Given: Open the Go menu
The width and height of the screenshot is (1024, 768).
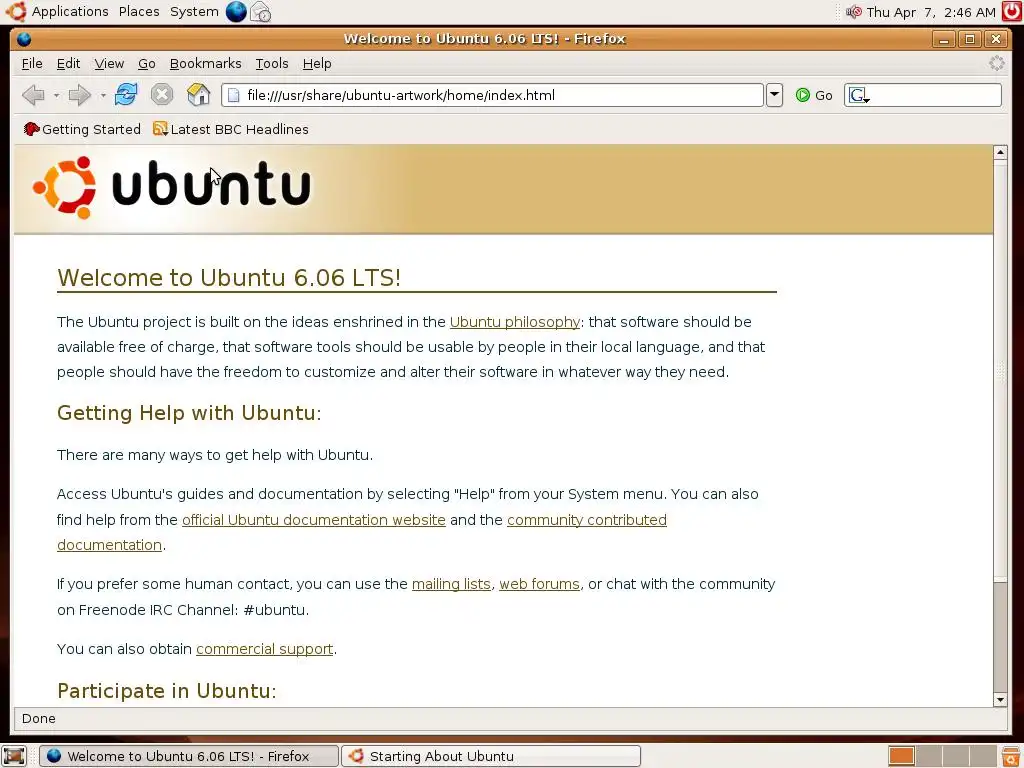Looking at the screenshot, I should tap(146, 63).
